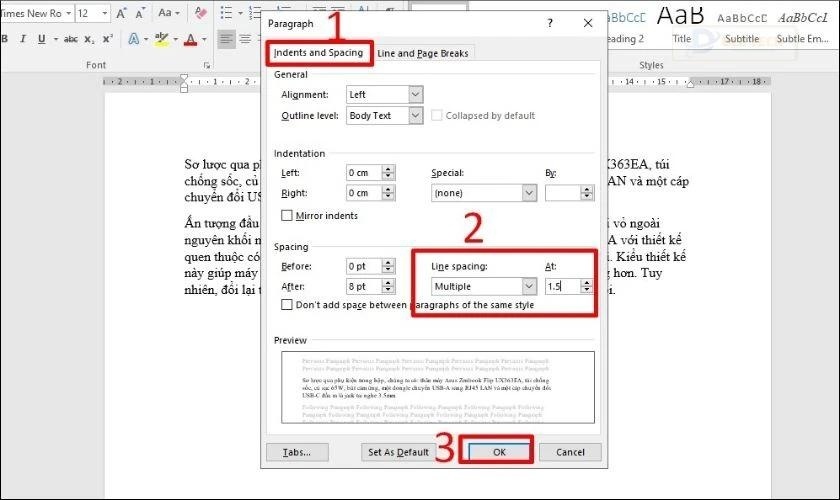This screenshot has width=840, height=500.
Task: Confirm the dialog with OK
Action: (x=499, y=452)
